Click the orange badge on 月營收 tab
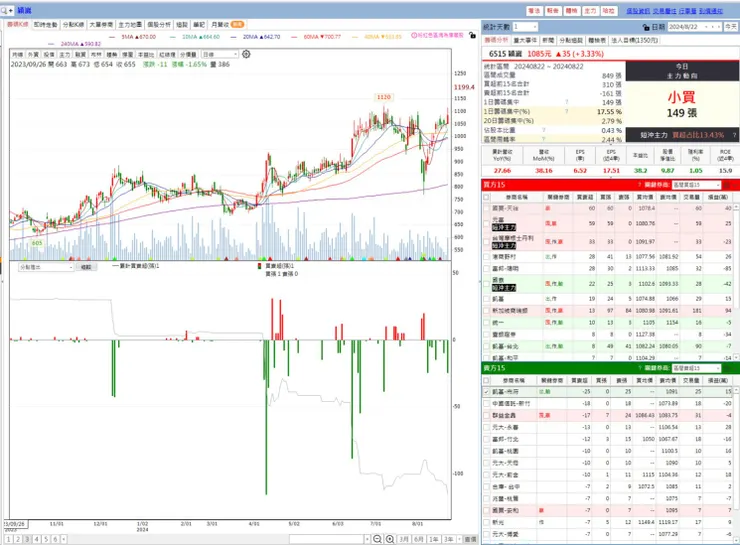Screen dimensions: 740x545 click(x=237, y=25)
